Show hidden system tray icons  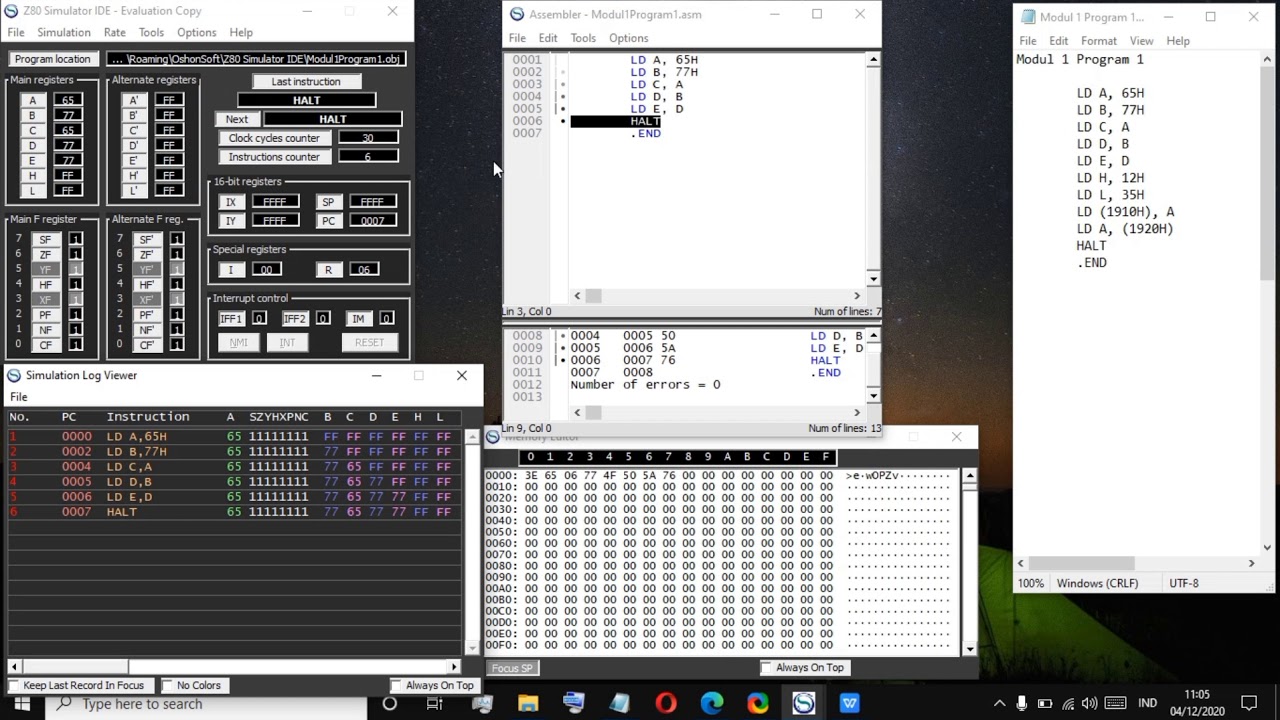[999, 704]
